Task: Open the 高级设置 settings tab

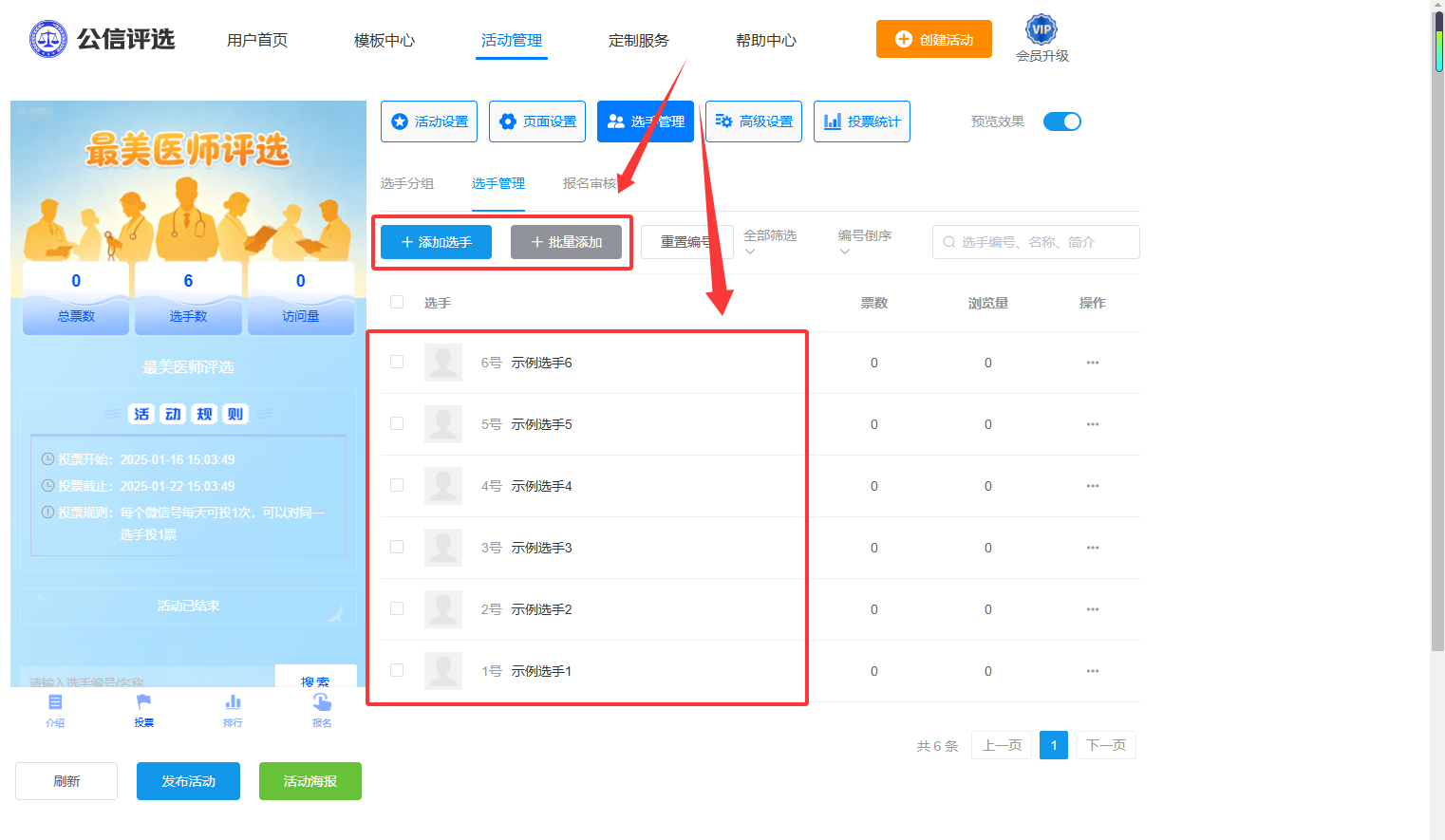Action: [x=754, y=121]
